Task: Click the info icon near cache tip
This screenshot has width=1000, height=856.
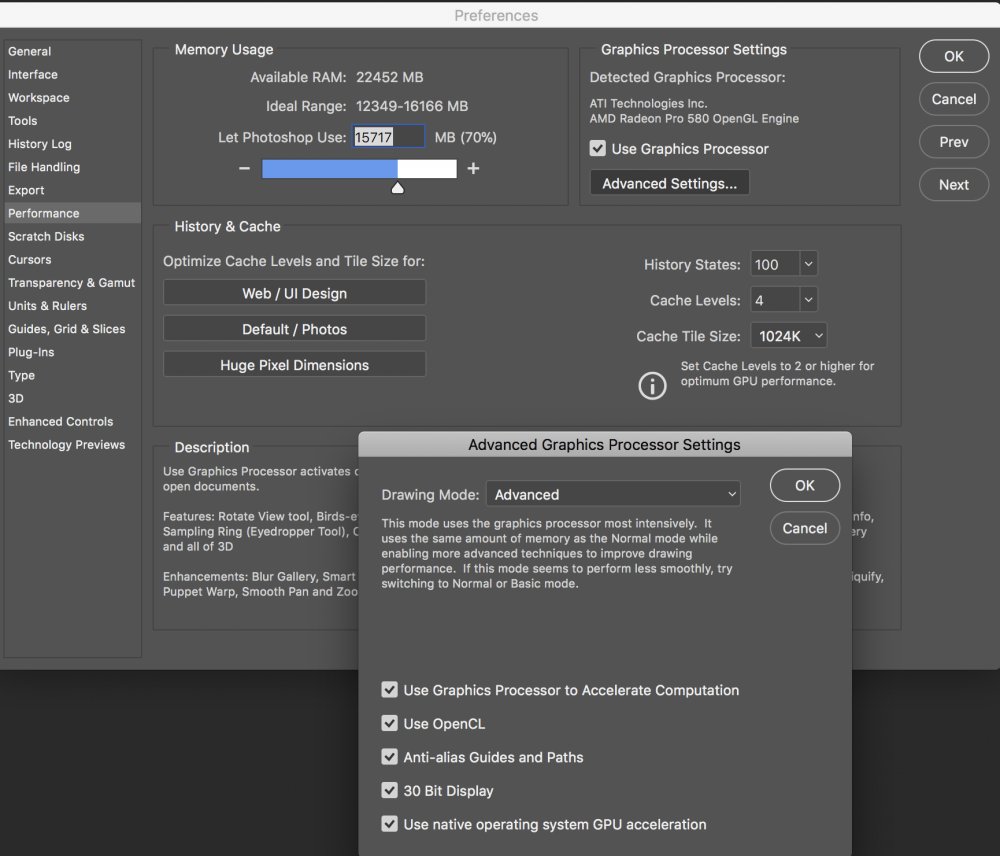Action: pos(652,386)
